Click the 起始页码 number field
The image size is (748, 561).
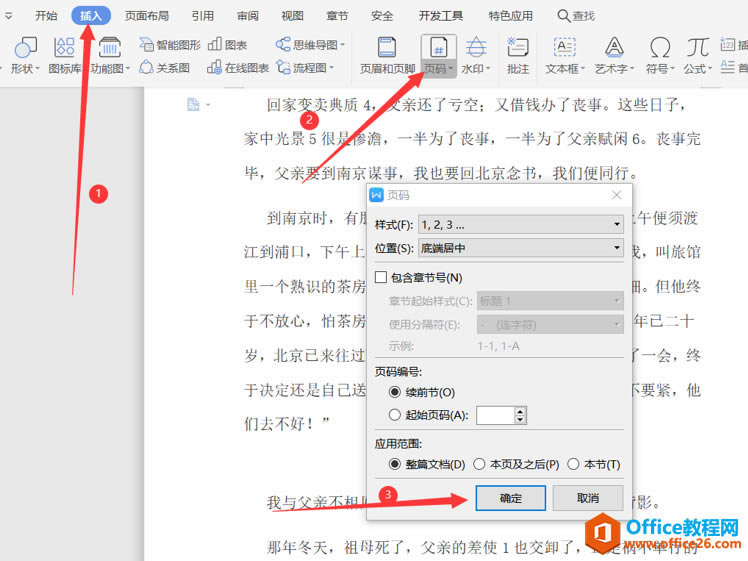(495, 415)
